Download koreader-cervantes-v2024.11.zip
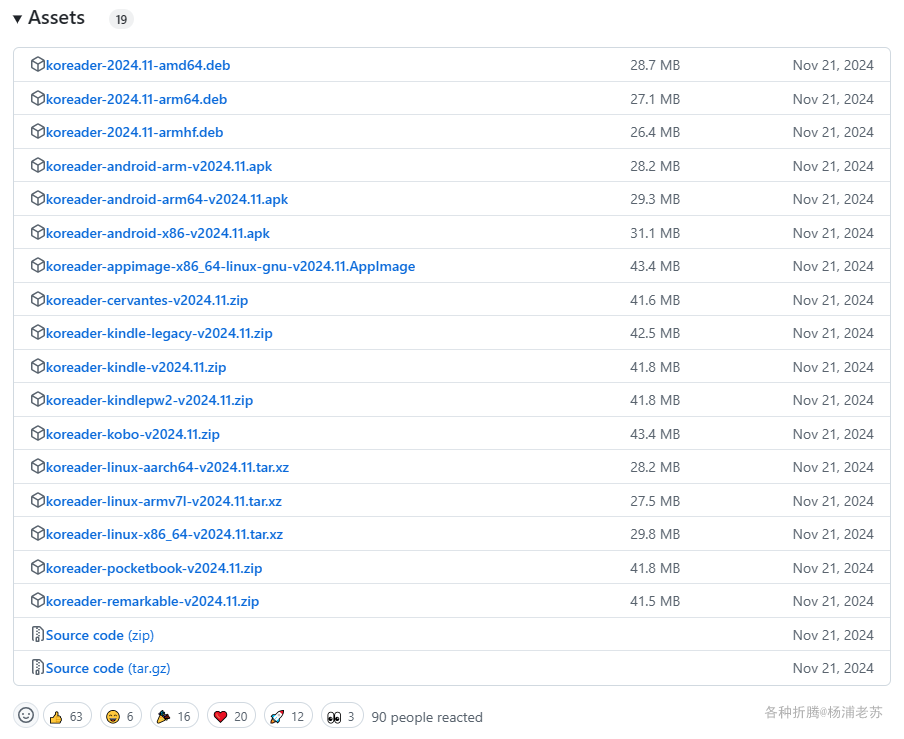The width and height of the screenshot is (904, 739). (146, 300)
